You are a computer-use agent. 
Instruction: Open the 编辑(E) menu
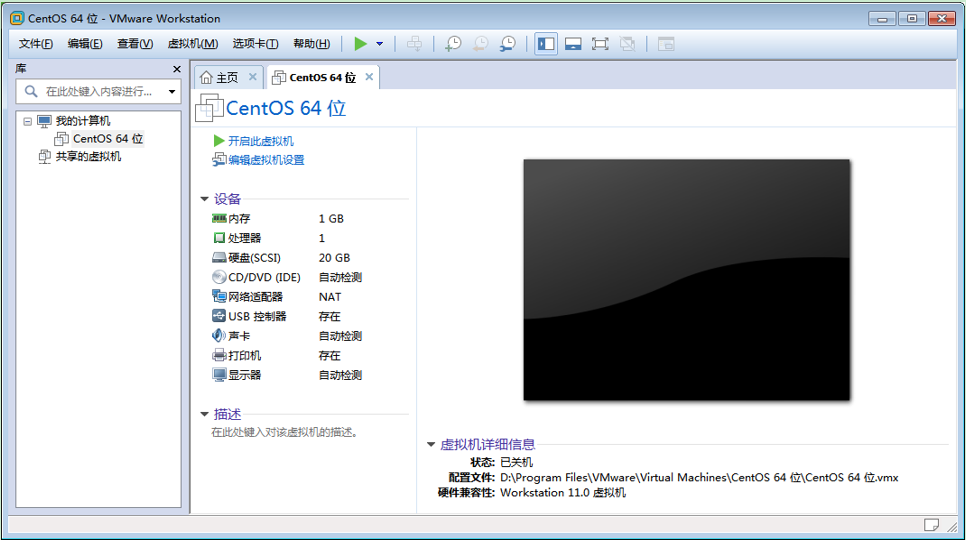[x=85, y=44]
